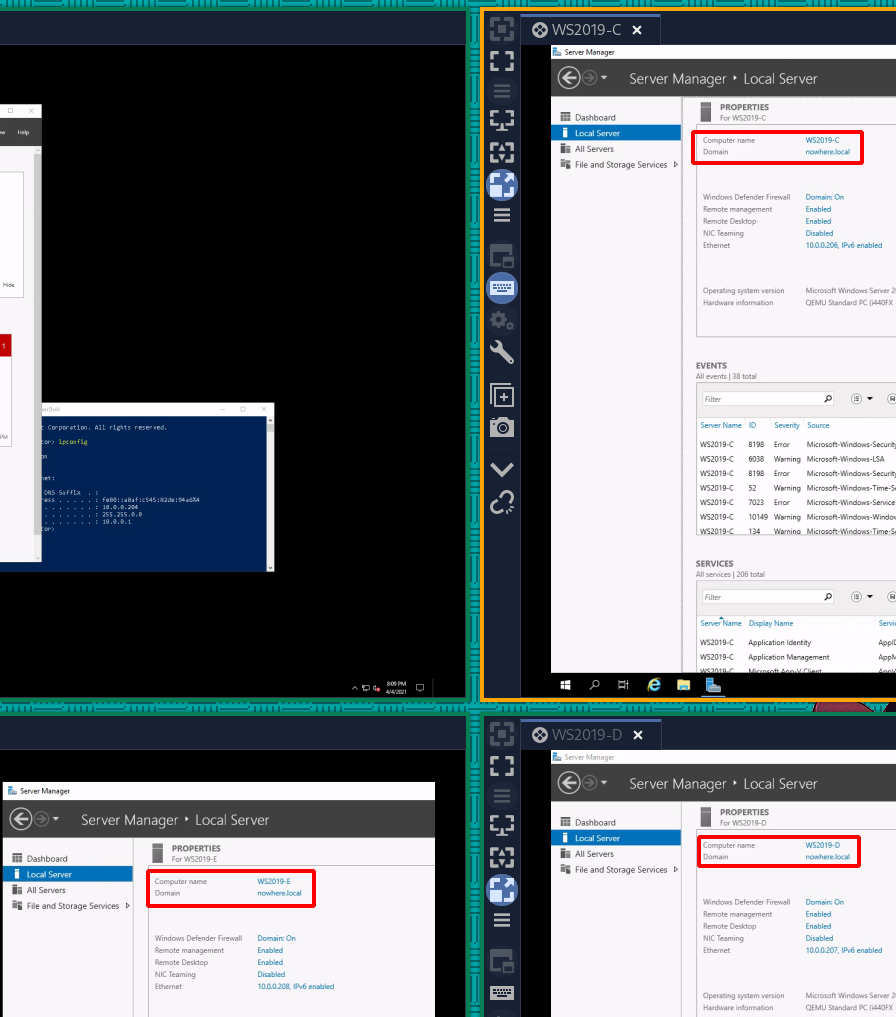The width and height of the screenshot is (896, 1017).
Task: Click the PowerShell window vertical scrollbar
Action: (270, 494)
